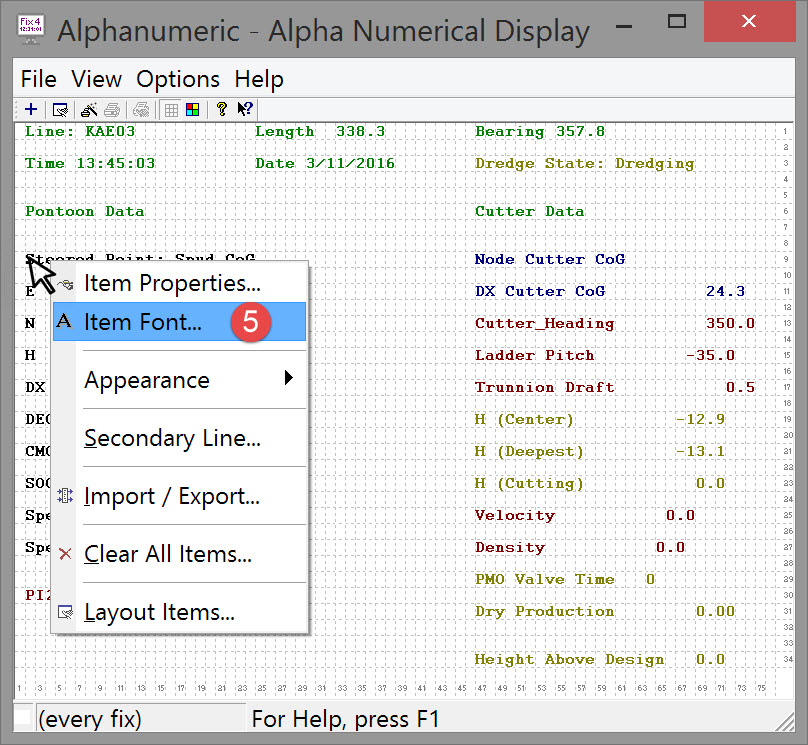Viewport: 808px width, 745px height.
Task: Select Clear All Items entry
Action: [168, 554]
